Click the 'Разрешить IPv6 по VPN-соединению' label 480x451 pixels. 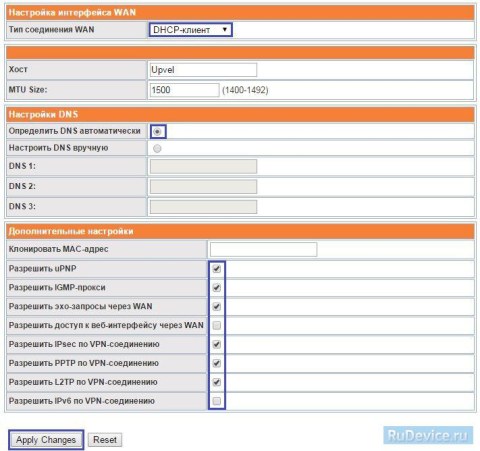(82, 401)
